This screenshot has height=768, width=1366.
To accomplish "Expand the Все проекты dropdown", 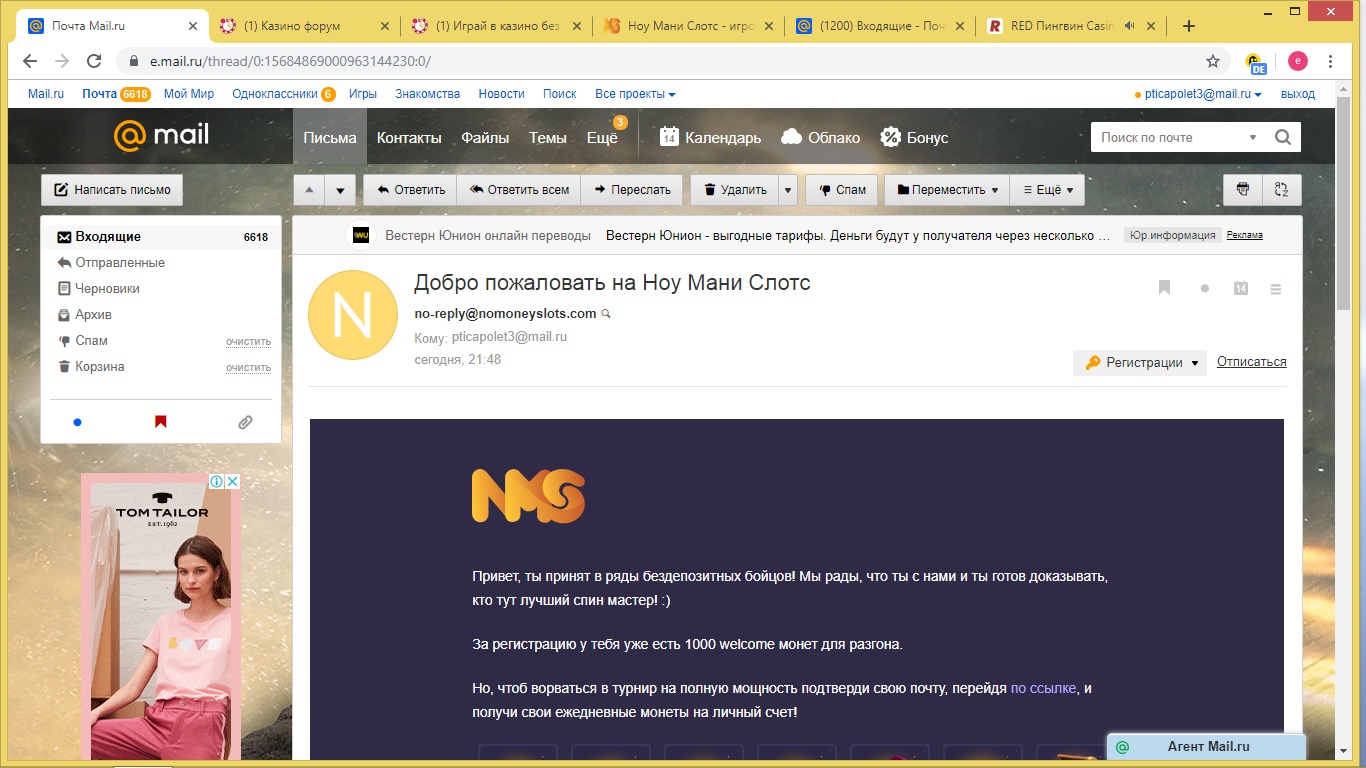I will (x=635, y=94).
